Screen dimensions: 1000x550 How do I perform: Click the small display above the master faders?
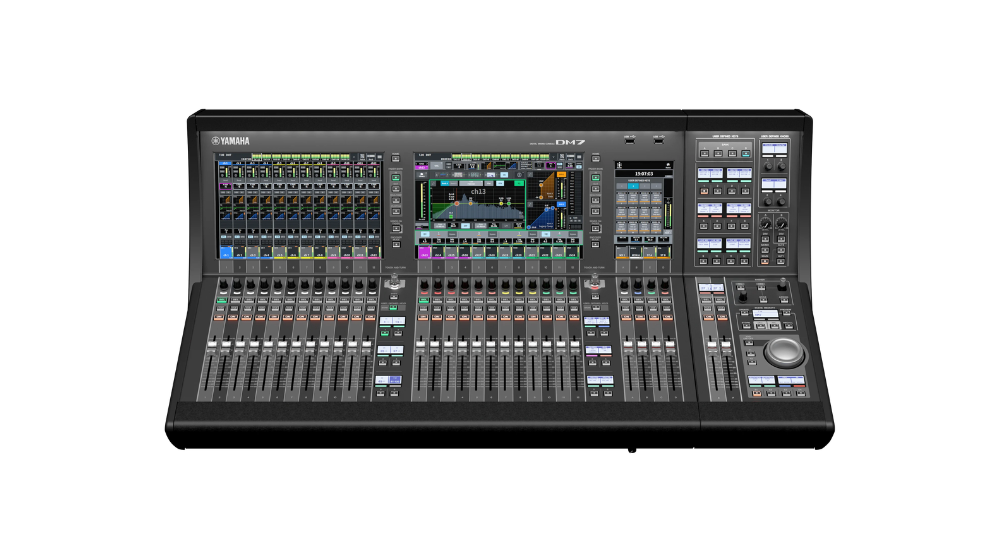(711, 288)
